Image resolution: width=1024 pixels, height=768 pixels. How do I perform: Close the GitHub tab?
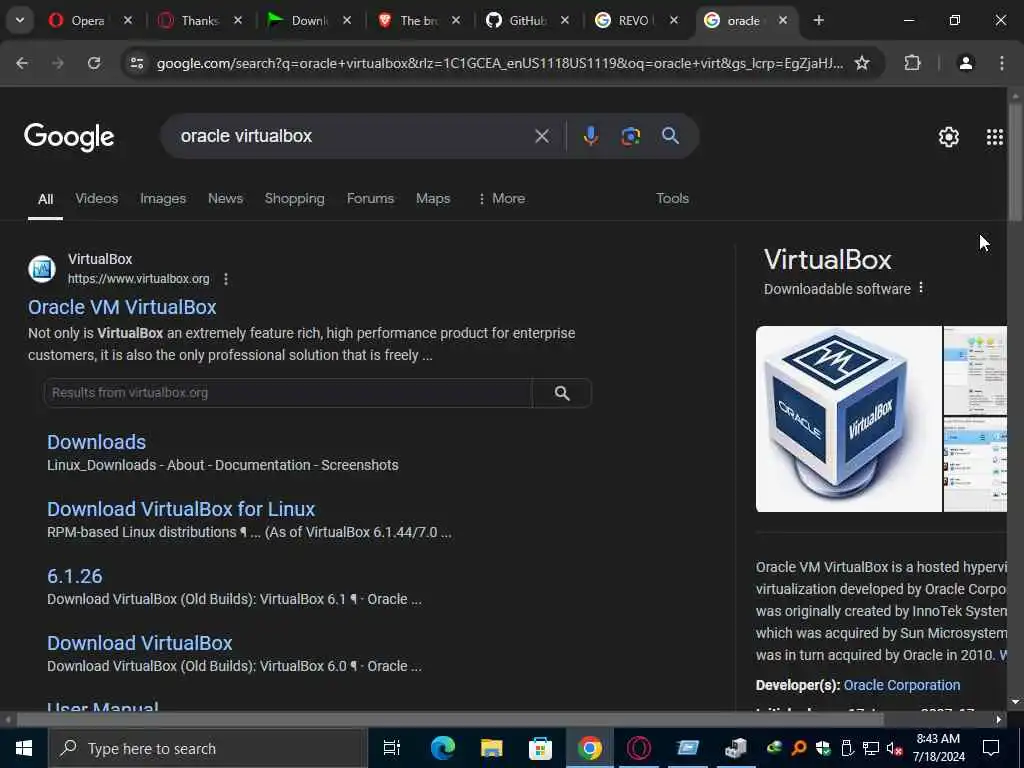click(x=565, y=20)
